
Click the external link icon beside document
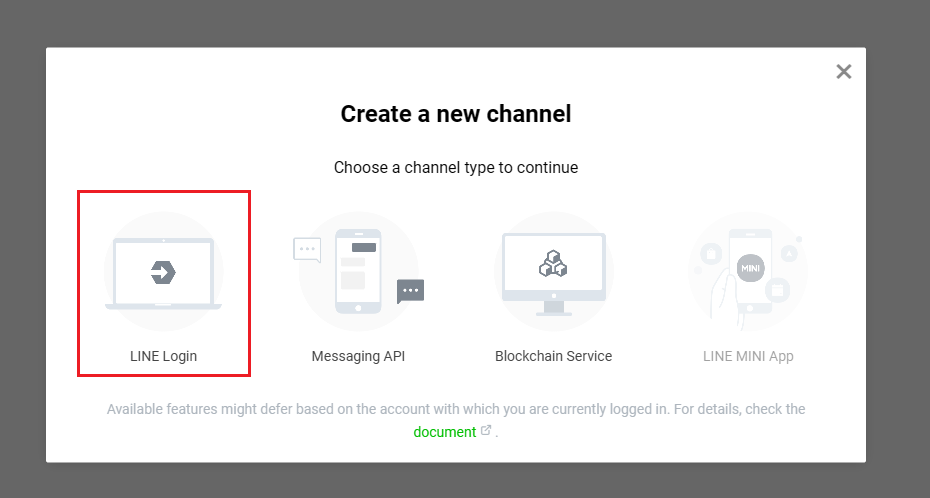[486, 430]
